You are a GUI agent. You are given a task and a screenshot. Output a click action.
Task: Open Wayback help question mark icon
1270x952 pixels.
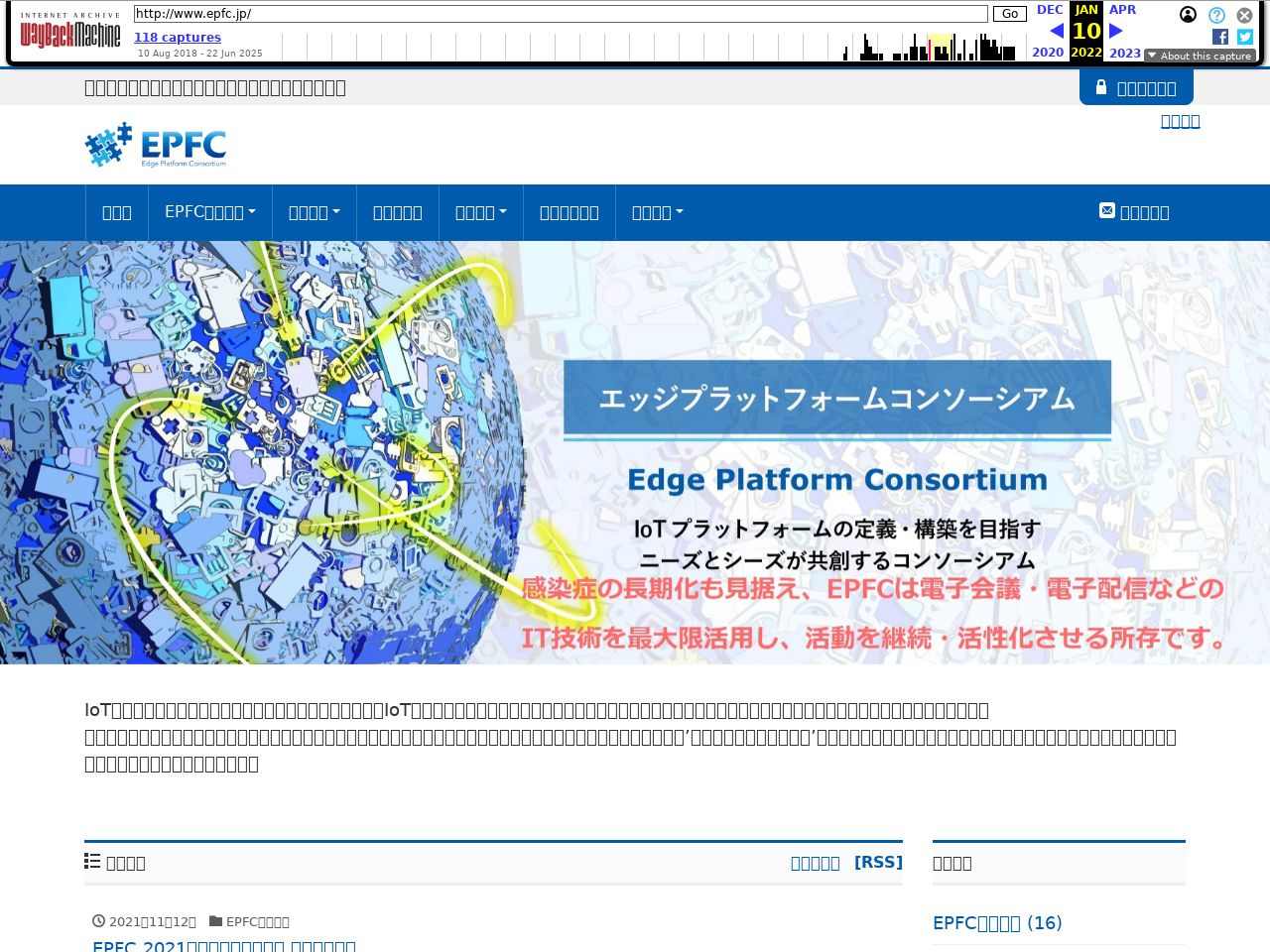pyautogui.click(x=1216, y=15)
